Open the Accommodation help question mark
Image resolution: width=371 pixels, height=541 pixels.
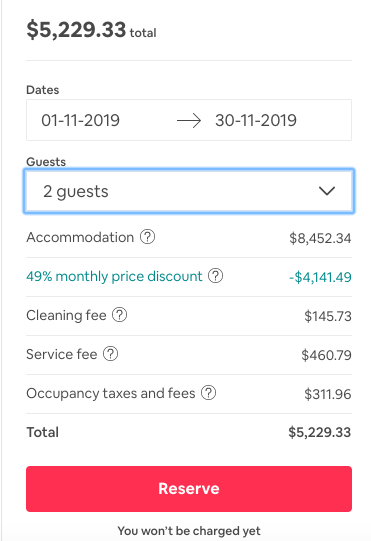[x=147, y=237]
